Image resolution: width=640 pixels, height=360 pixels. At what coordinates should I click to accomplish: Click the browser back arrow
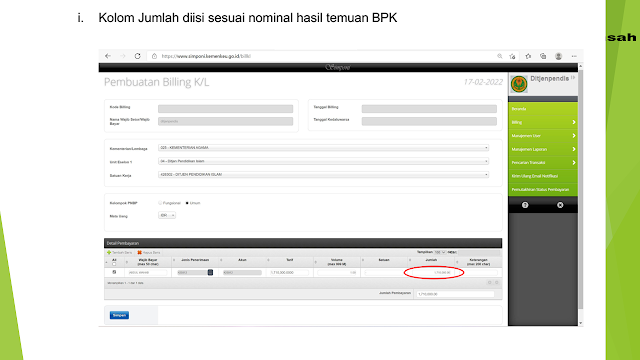pyautogui.click(x=108, y=56)
